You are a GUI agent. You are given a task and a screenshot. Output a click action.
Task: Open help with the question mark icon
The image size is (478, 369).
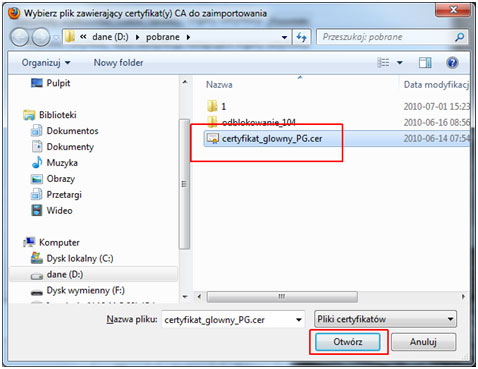tap(452, 63)
